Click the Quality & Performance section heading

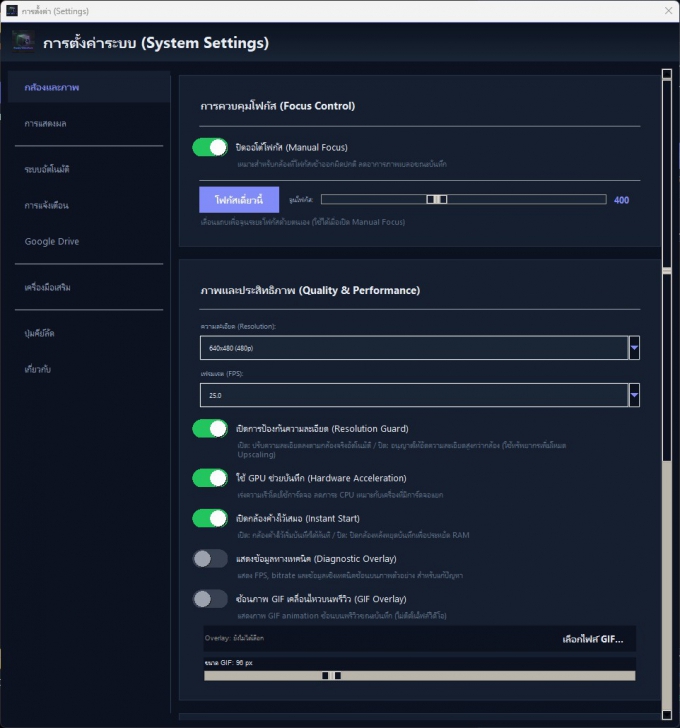(x=310, y=290)
